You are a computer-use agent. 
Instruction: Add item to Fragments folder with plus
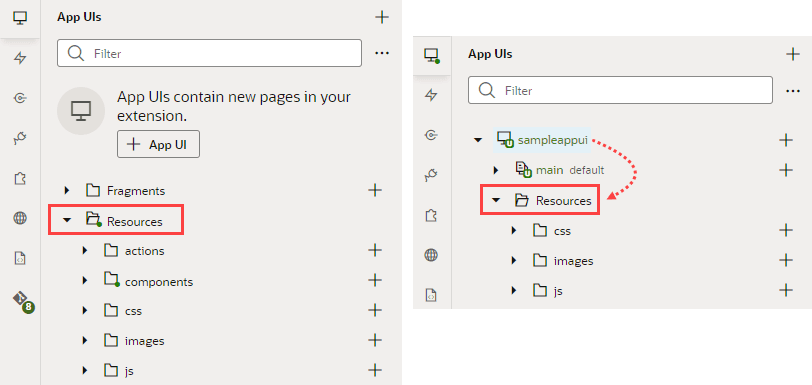tap(375, 190)
